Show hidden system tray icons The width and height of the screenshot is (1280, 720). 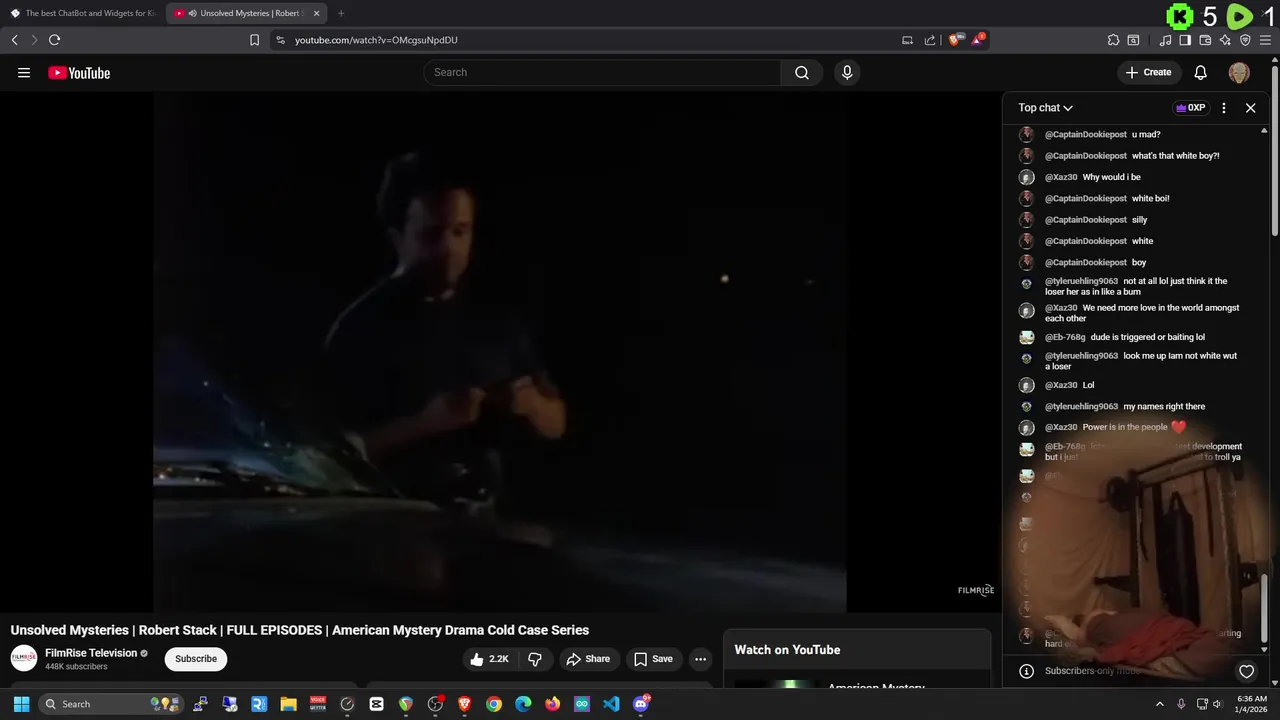pos(1160,704)
